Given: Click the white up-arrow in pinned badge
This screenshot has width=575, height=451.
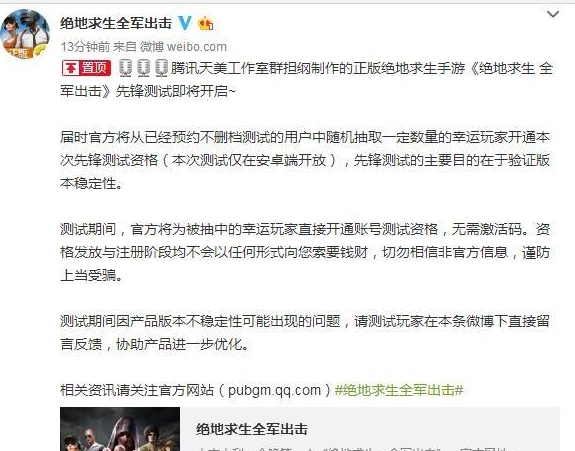Looking at the screenshot, I should coord(71,68).
